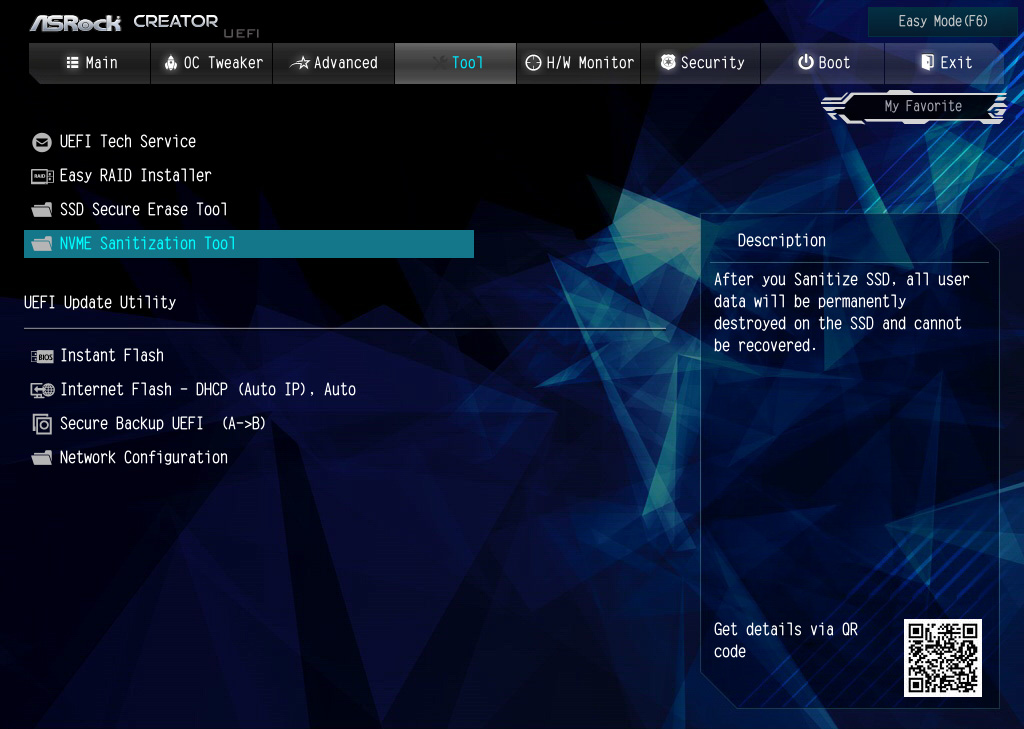
Task: Click the wrench icon on Tool tab
Action: click(439, 63)
